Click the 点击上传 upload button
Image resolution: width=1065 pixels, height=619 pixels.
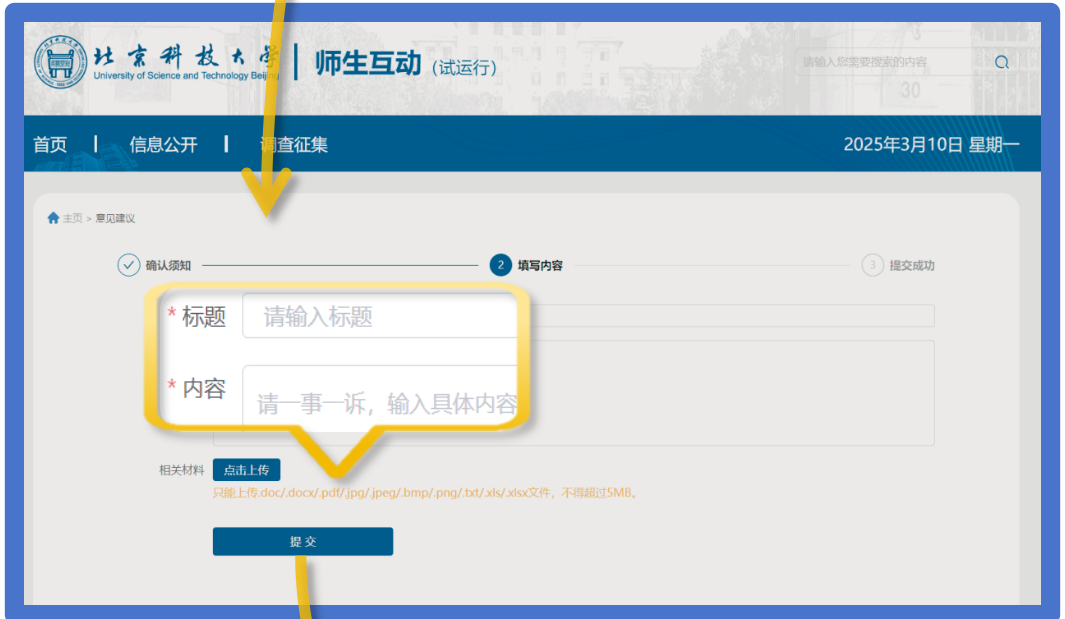pos(247,469)
